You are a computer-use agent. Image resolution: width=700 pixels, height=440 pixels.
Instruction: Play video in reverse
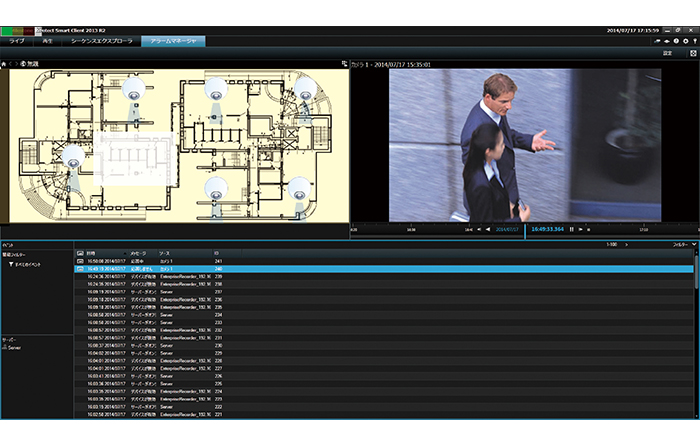coord(488,229)
